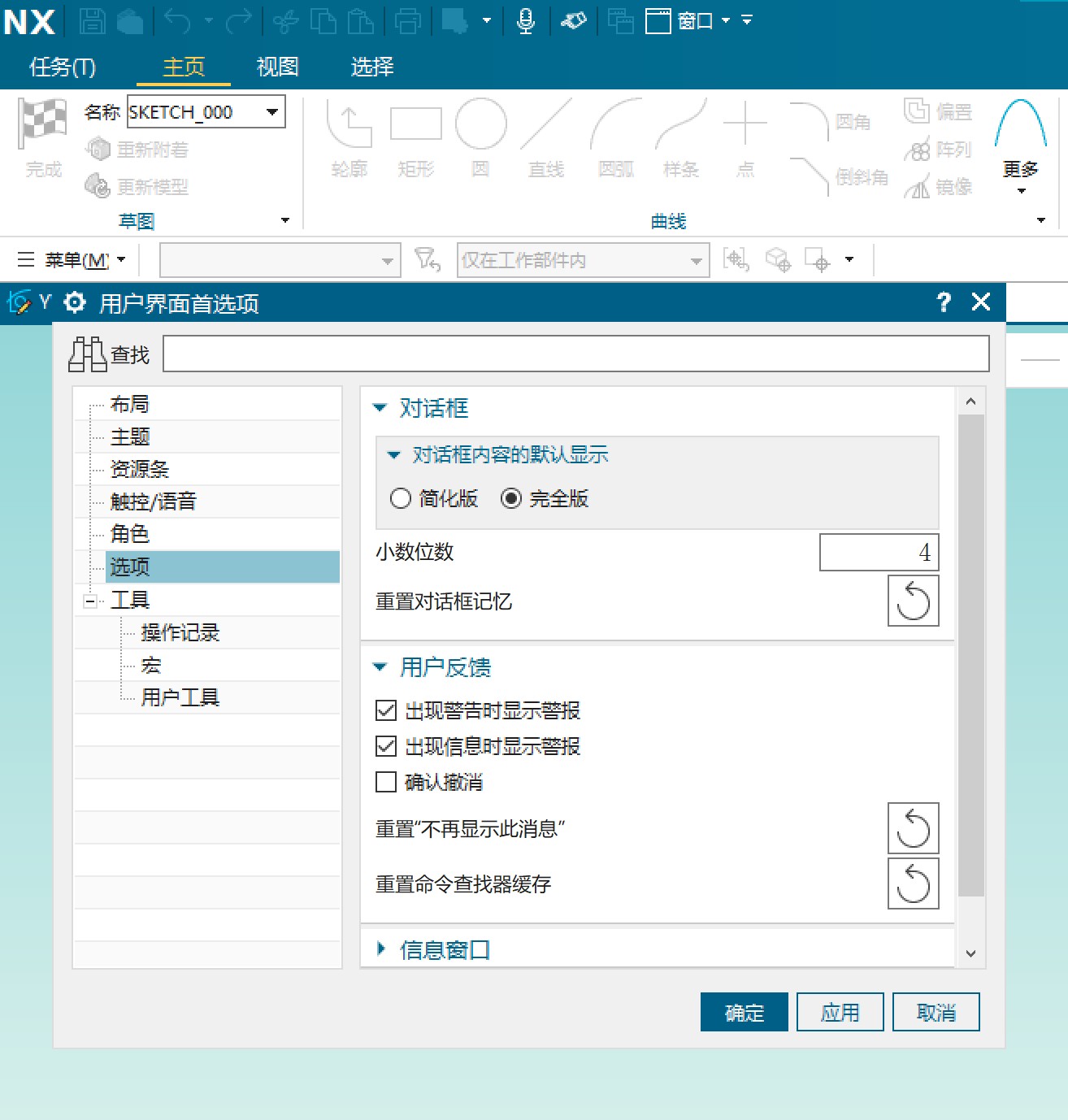The height and width of the screenshot is (1120, 1068).
Task: Click reset dialog memory (重置对话框记忆) button
Action: 914,601
